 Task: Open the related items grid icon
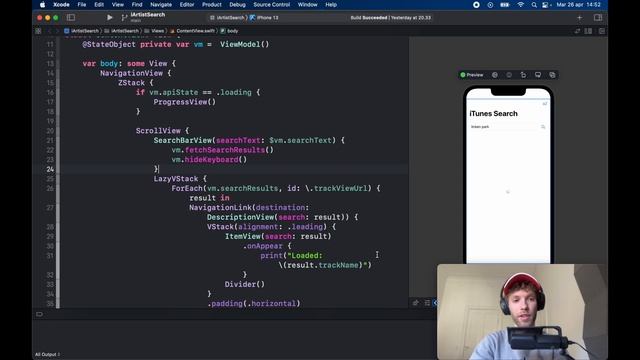[38, 31]
